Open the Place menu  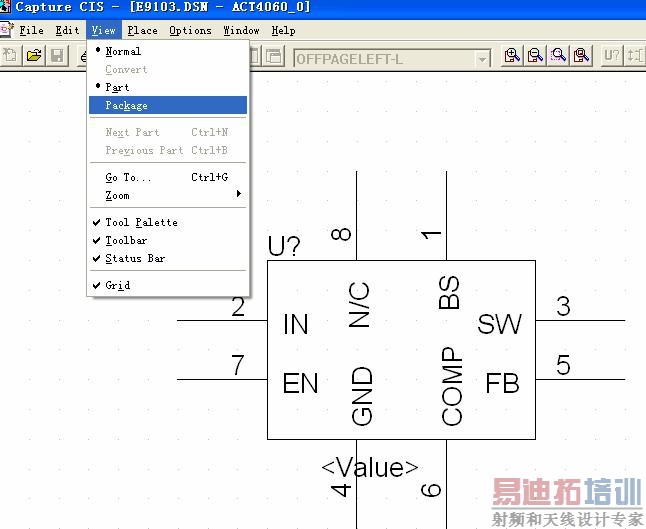point(143,30)
